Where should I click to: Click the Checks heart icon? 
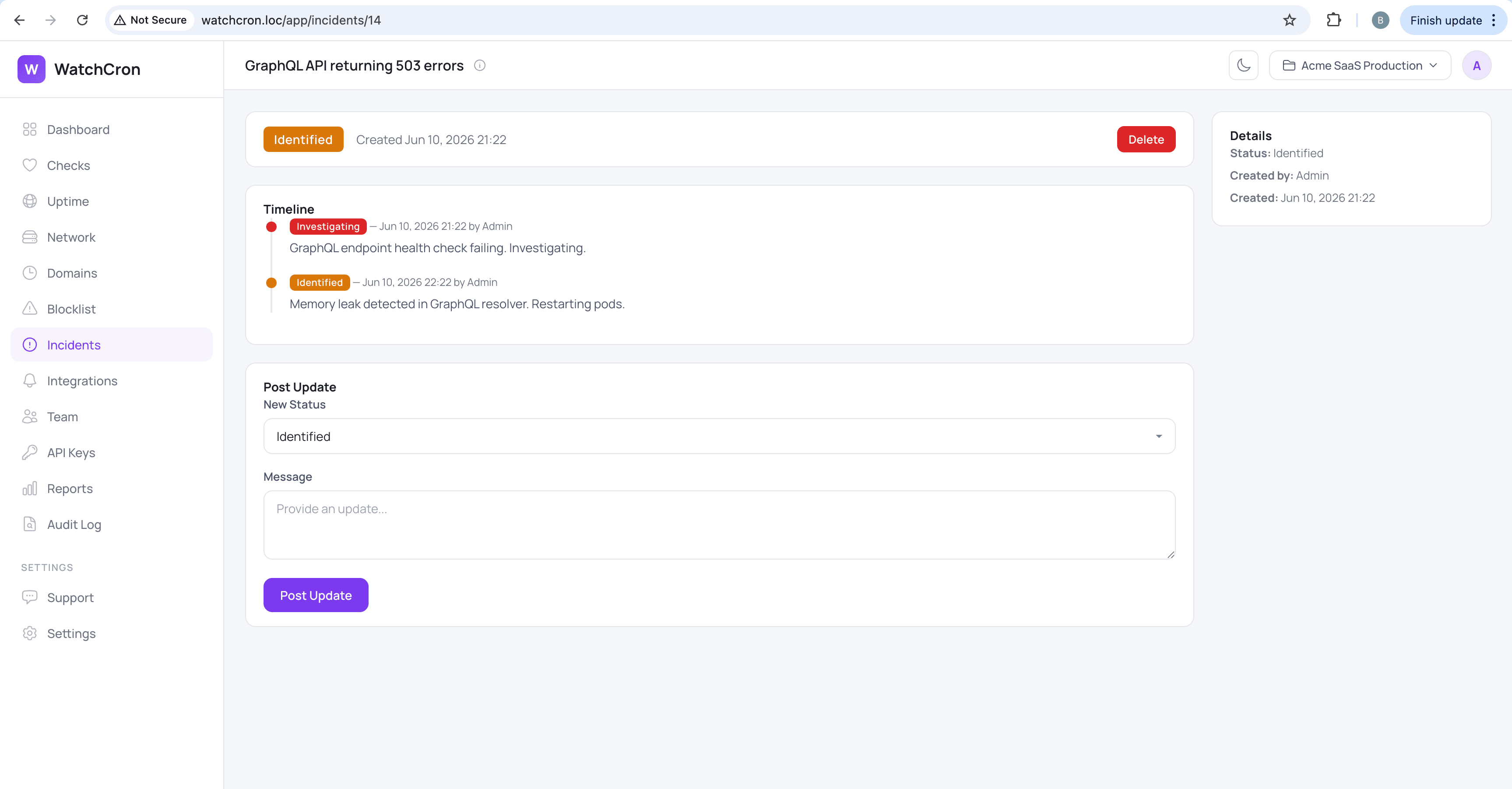pos(29,165)
